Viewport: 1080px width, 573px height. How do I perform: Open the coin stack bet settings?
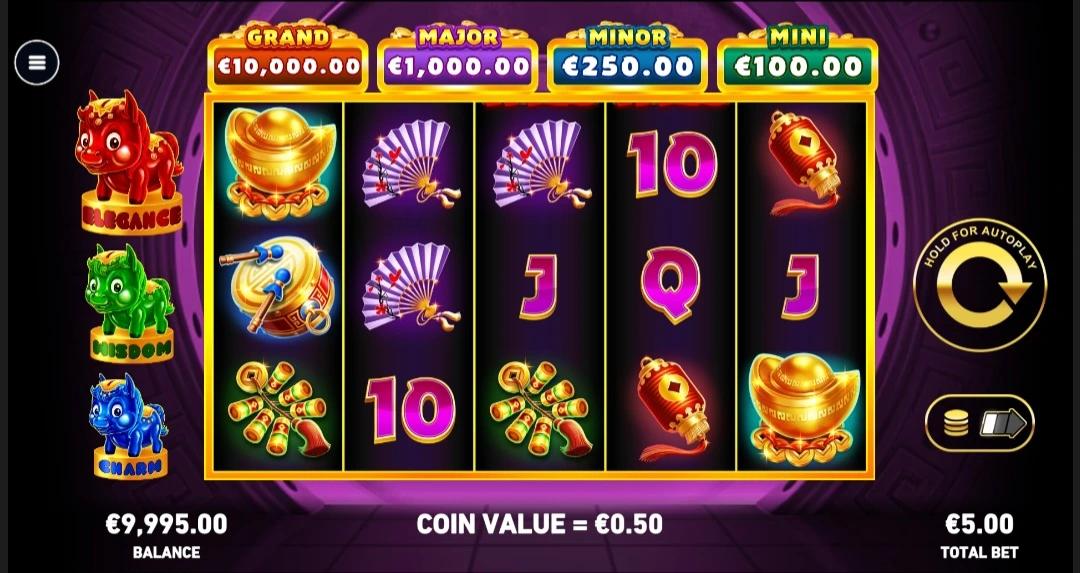[x=979, y=423]
